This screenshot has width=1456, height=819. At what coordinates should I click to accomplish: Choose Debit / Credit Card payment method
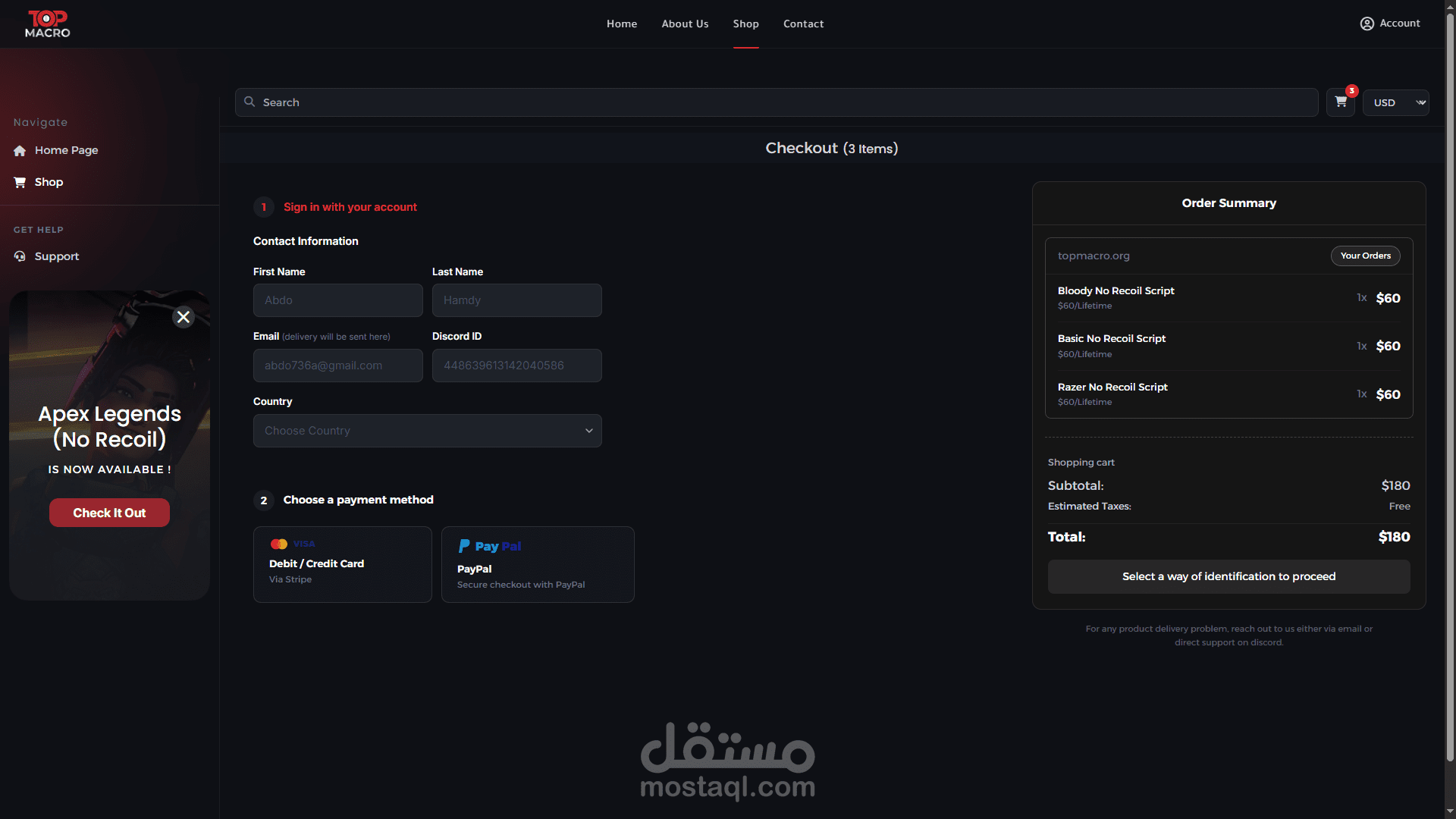[343, 564]
